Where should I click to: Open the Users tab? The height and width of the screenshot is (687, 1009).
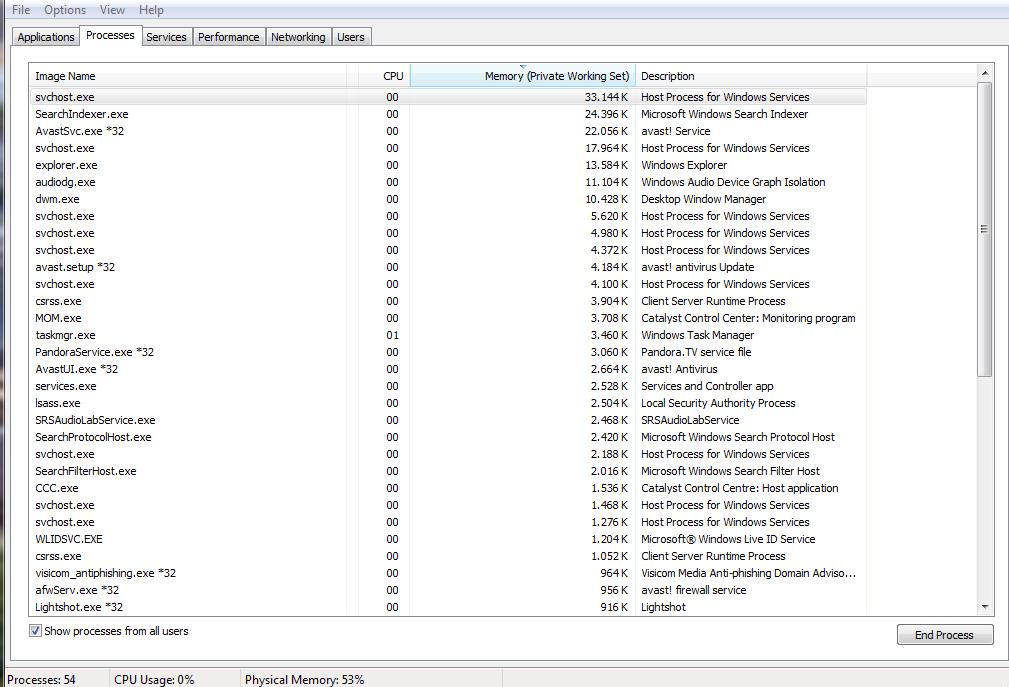click(351, 37)
